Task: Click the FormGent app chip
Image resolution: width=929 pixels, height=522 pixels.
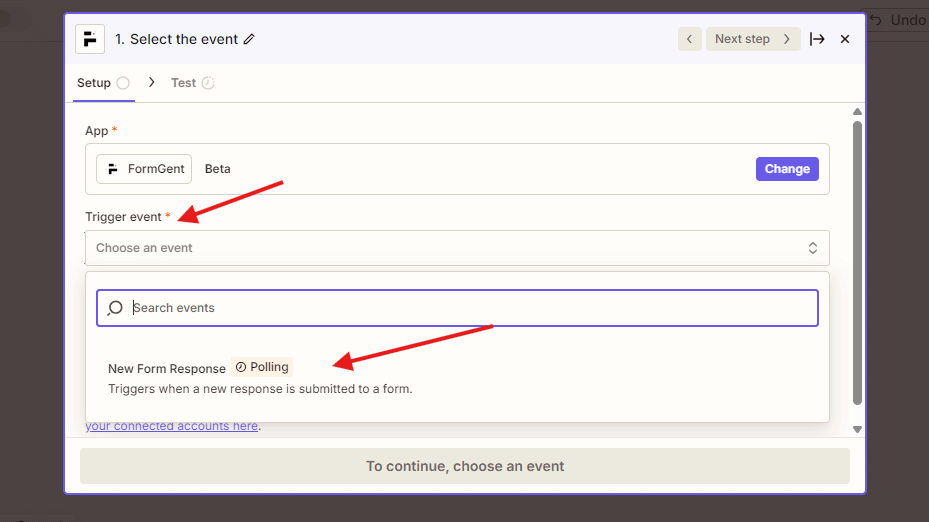Action: (x=144, y=169)
